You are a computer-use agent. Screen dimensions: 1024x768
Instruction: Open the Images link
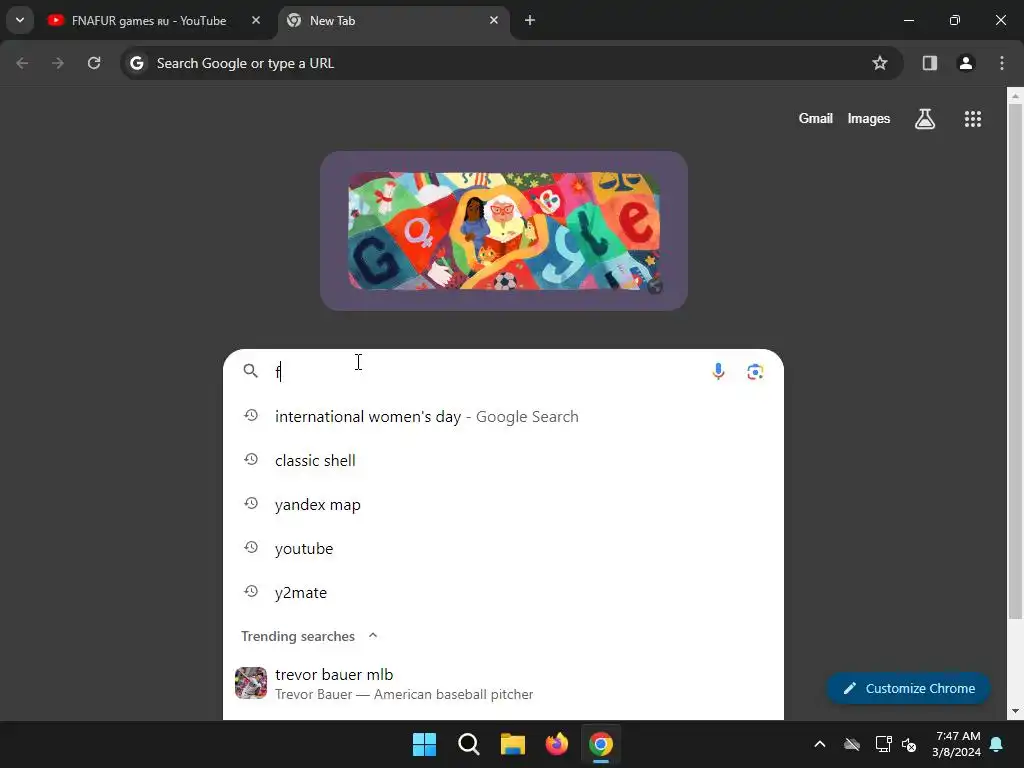tap(869, 118)
